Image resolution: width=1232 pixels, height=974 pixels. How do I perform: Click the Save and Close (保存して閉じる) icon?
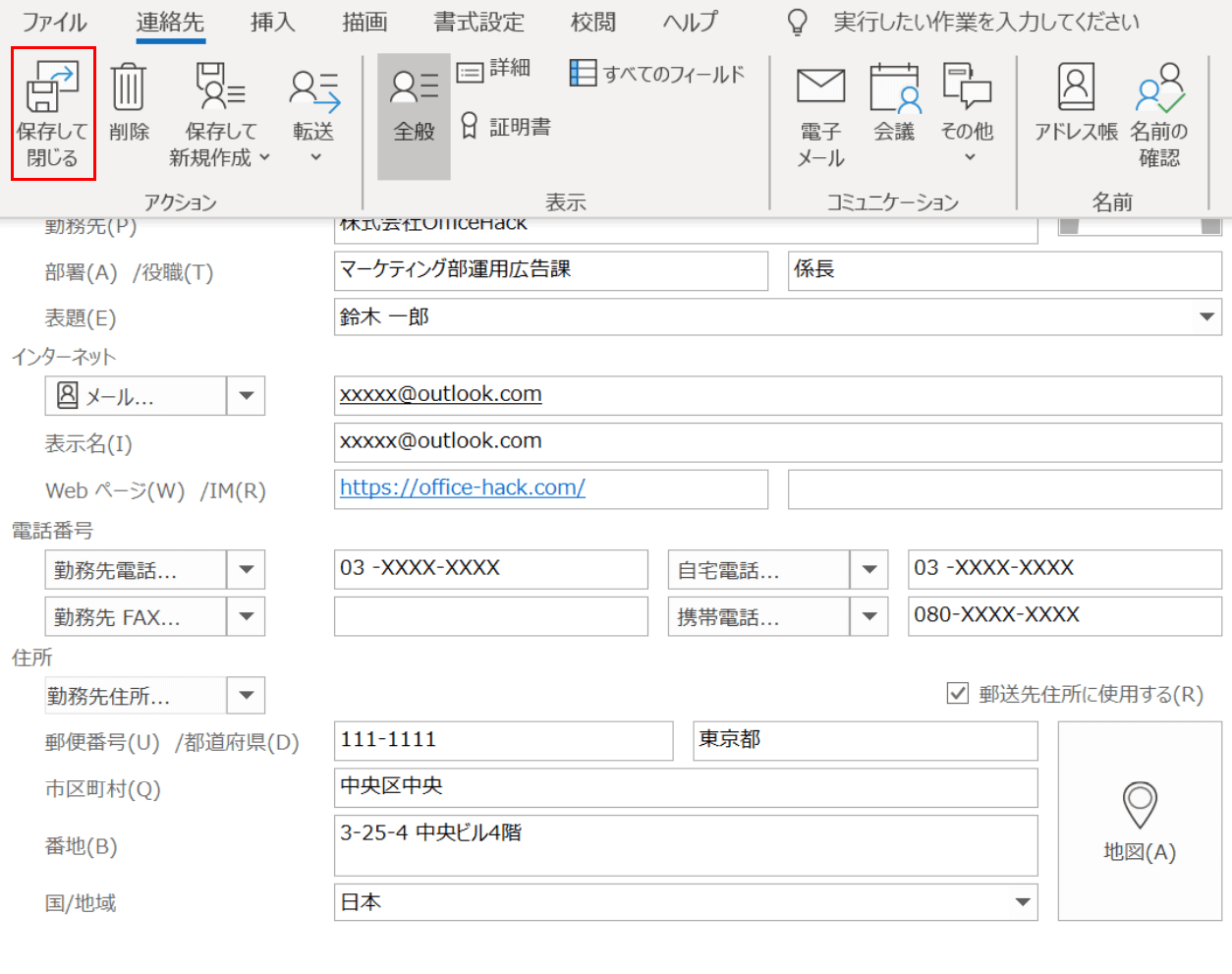pyautogui.click(x=52, y=88)
